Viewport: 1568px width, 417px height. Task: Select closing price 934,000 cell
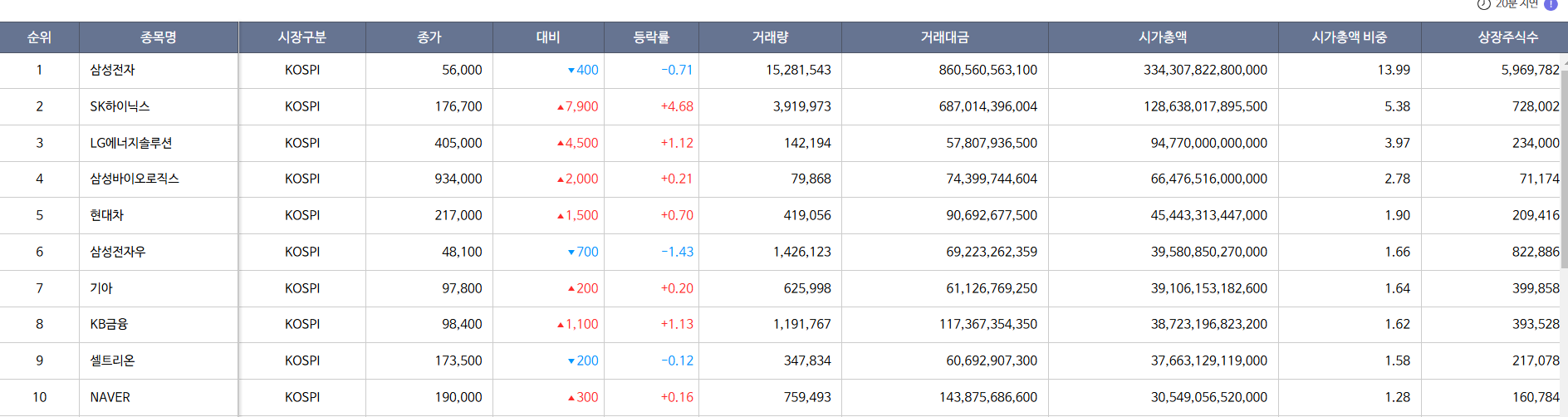[458, 179]
